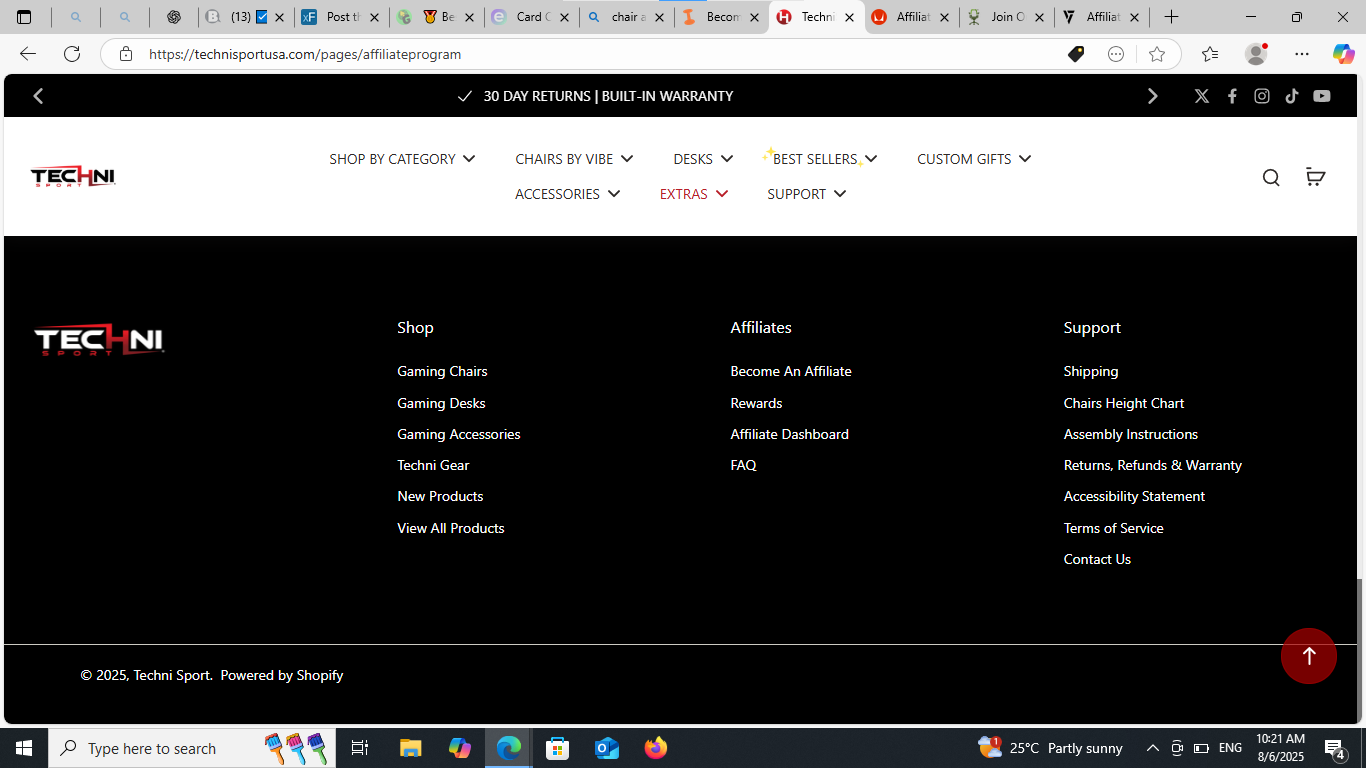Switch to 'Post th' browser tab

[340, 17]
